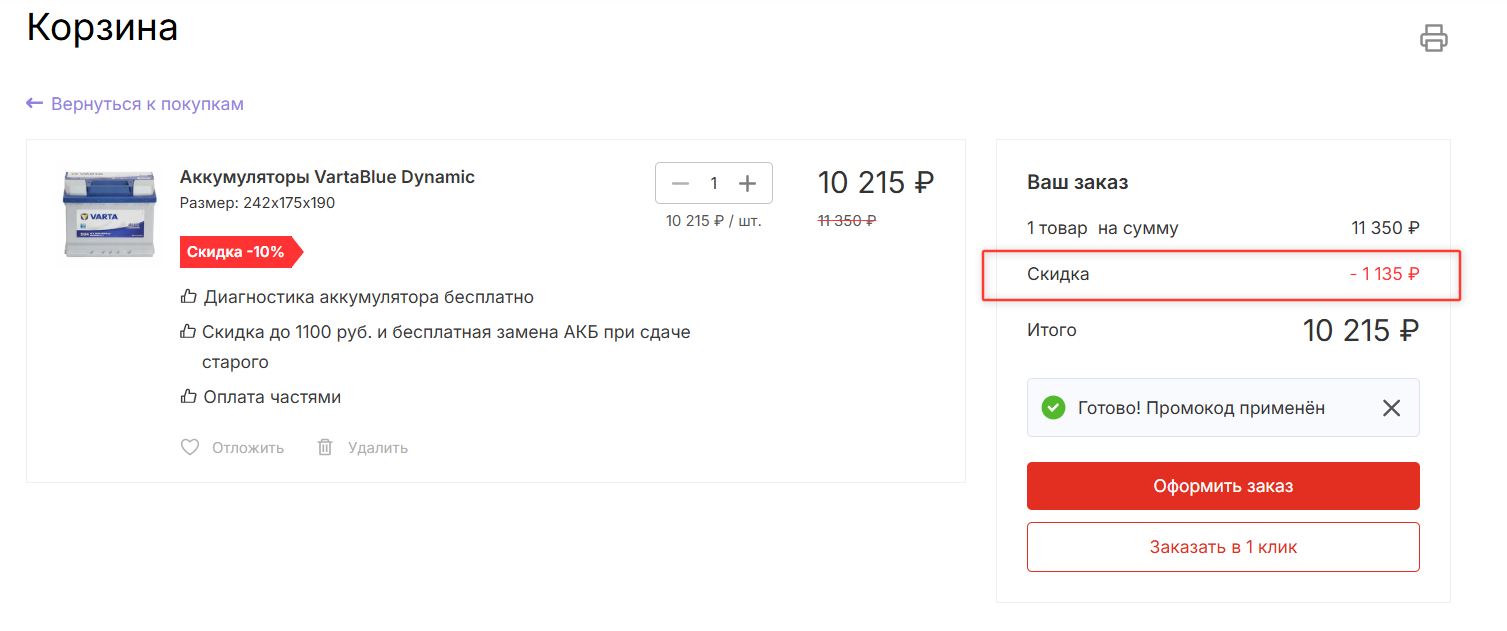Click thumbs-up icon beside 'Скидка до 1100 руб.'

[x=188, y=331]
